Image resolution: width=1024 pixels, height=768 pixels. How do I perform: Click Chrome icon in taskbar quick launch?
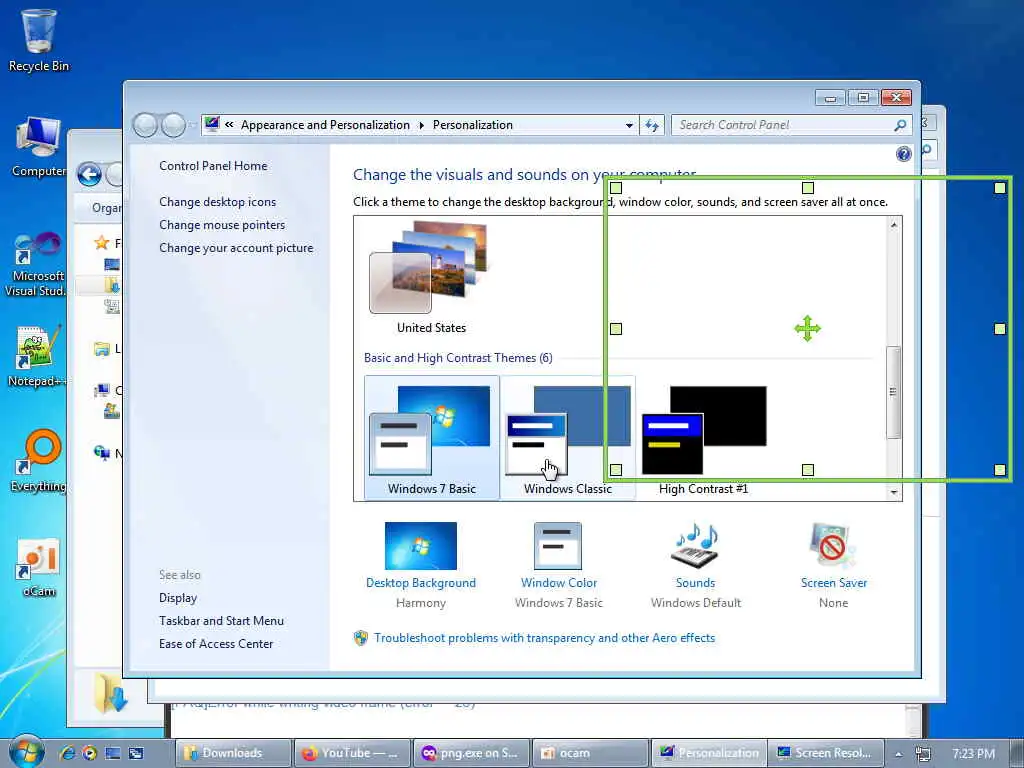89,753
